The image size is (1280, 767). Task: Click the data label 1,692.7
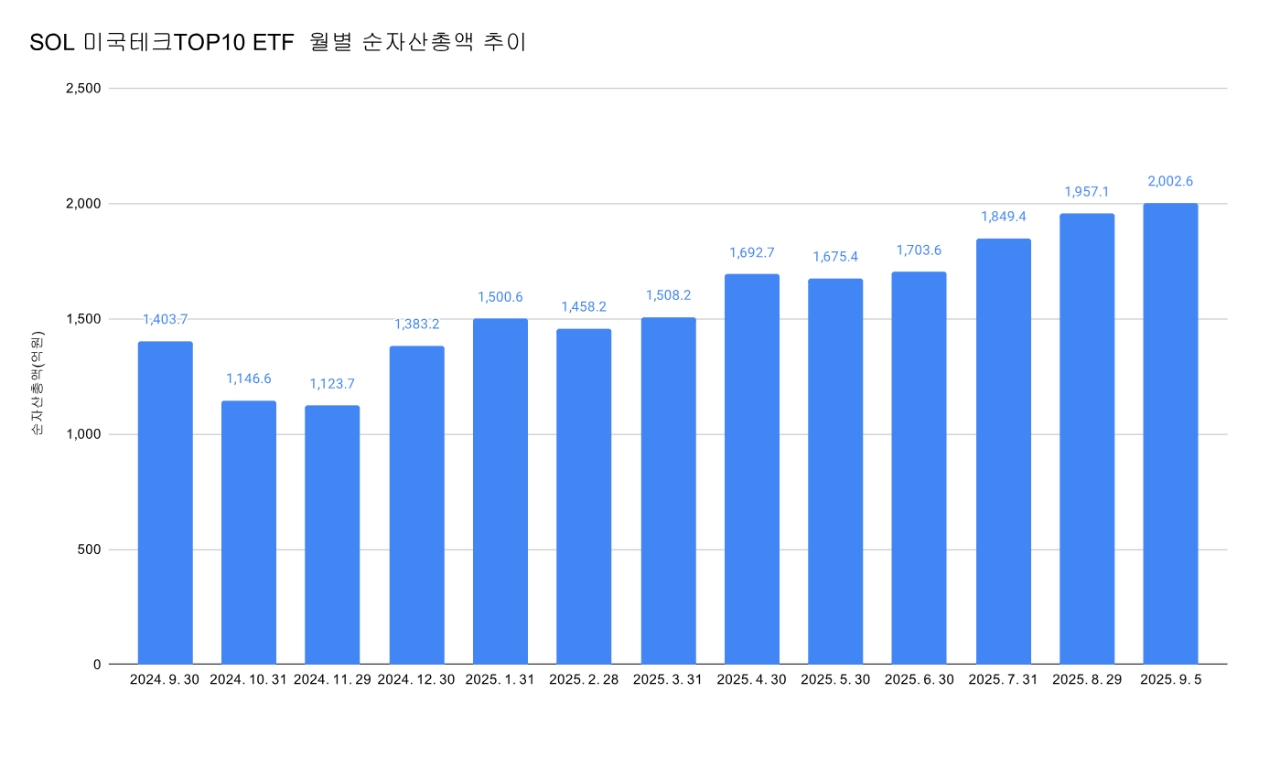click(x=751, y=252)
